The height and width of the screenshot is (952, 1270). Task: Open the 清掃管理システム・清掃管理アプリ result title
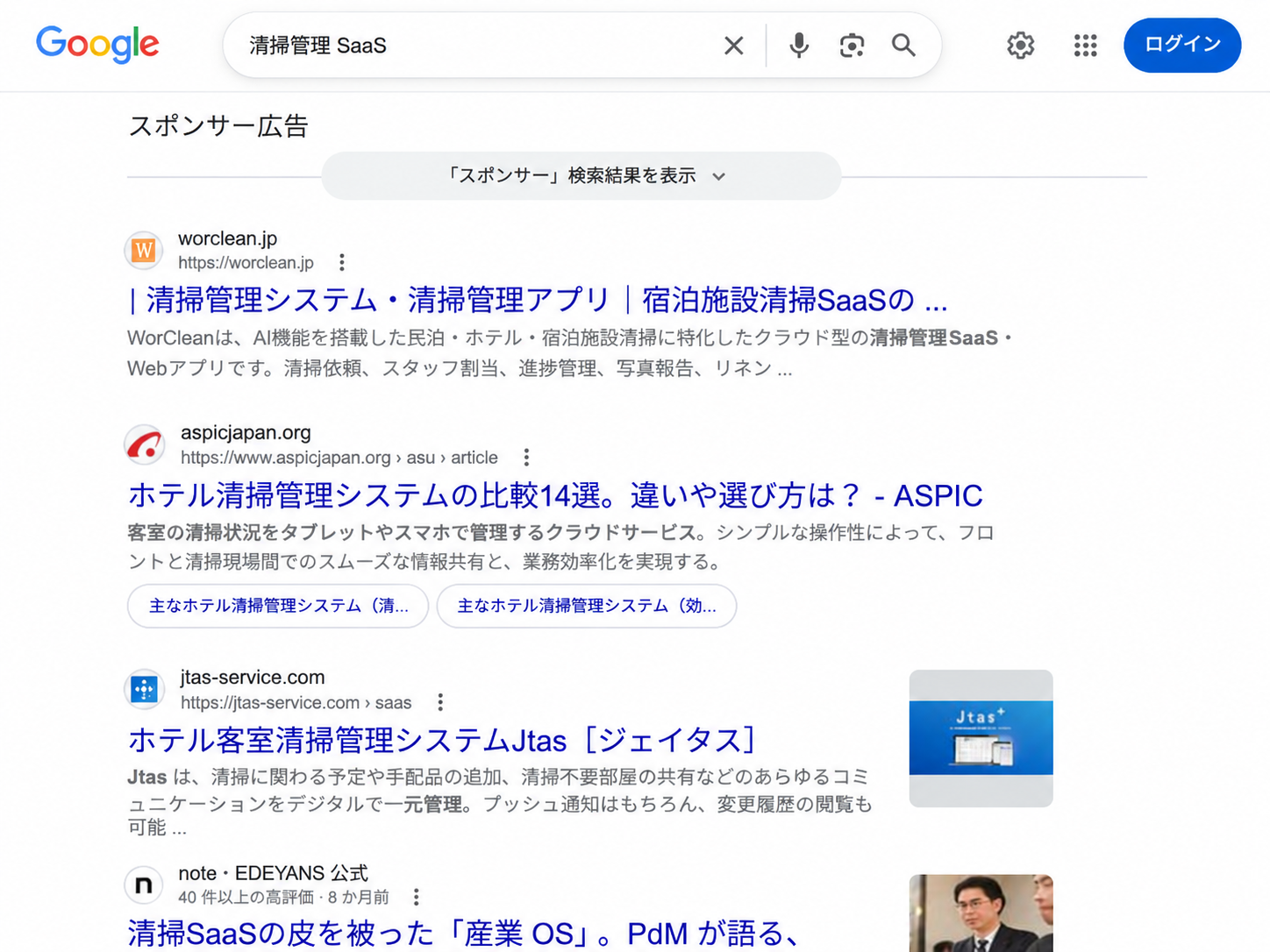click(539, 300)
